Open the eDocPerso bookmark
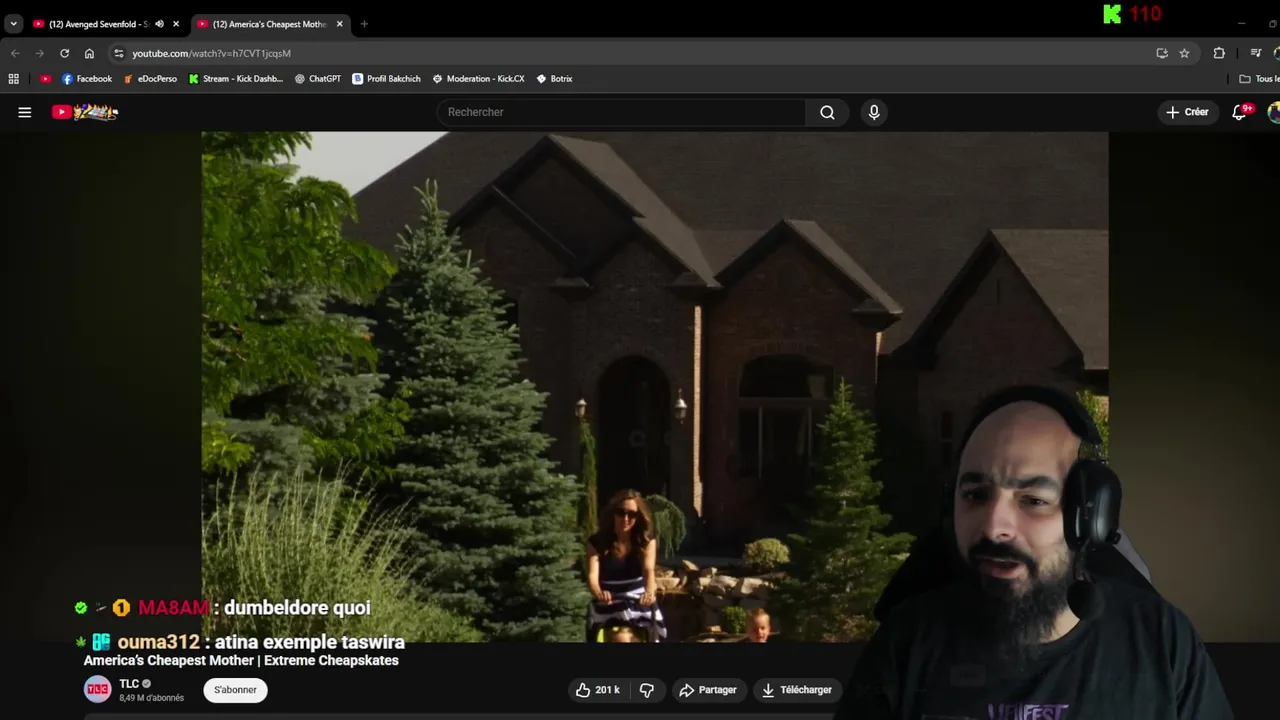Viewport: 1280px width, 720px height. 150,79
